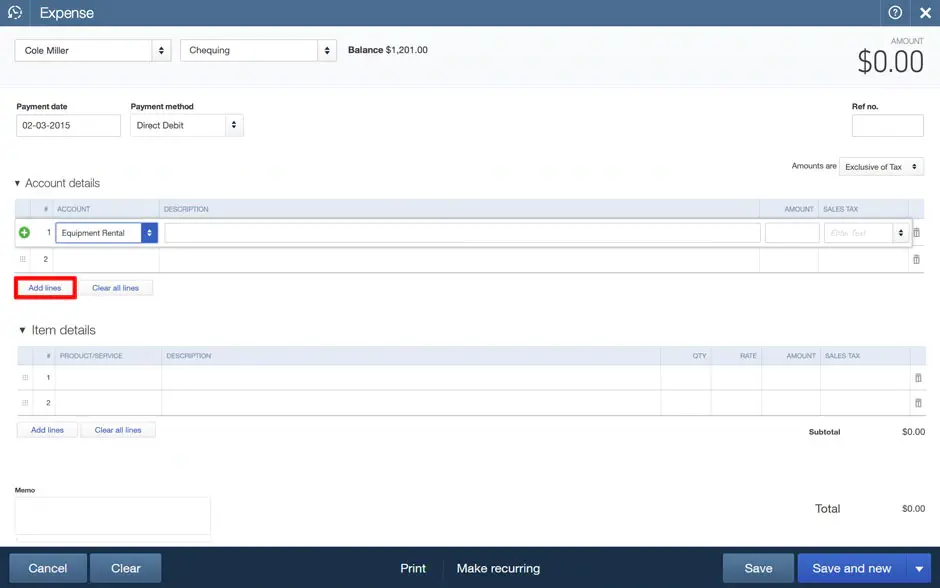Click the ACCOUNT column header
The image size is (940, 588).
click(x=73, y=209)
